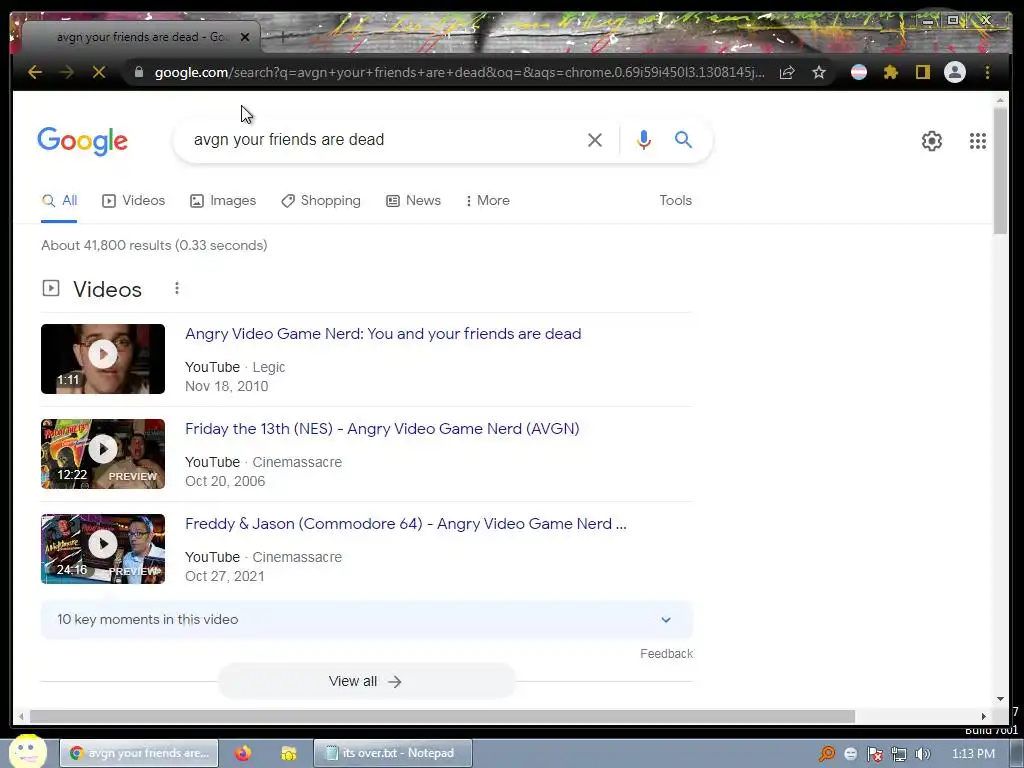Click the horizontal scrollbar thumb

point(442,716)
